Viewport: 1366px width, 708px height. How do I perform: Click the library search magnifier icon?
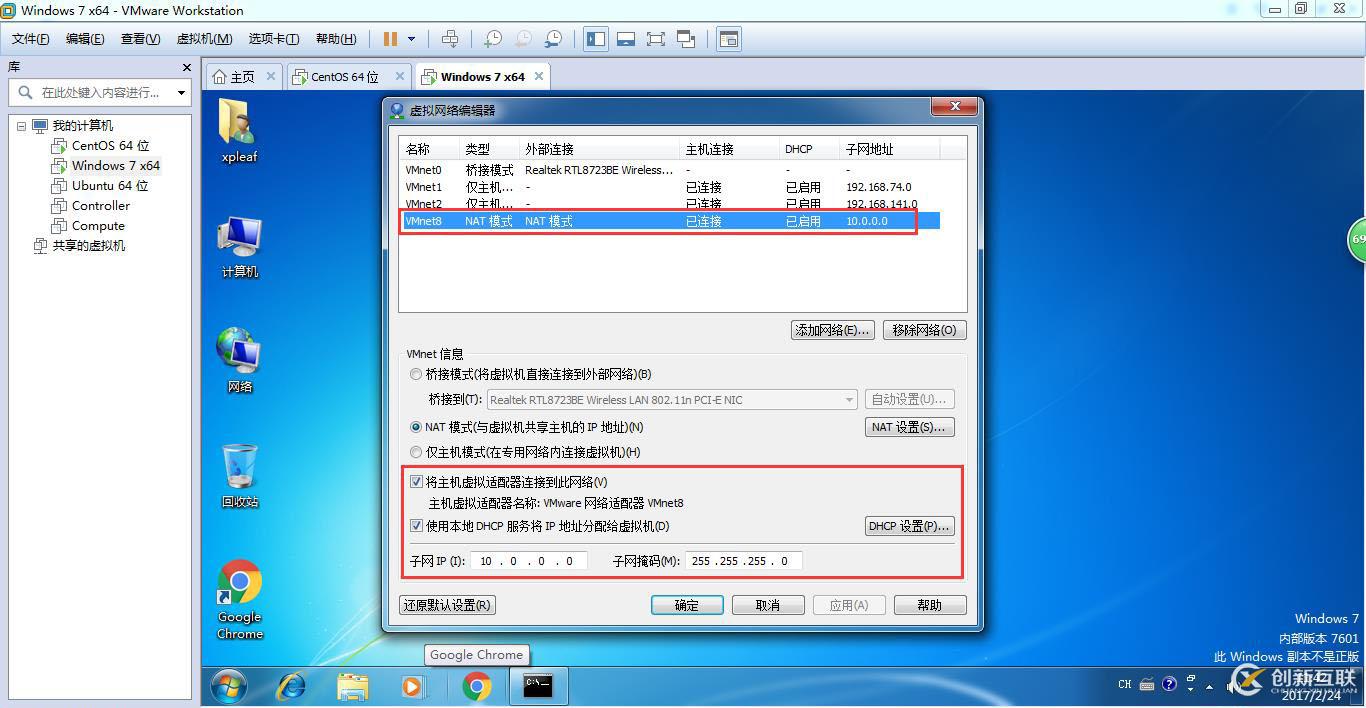[x=24, y=92]
